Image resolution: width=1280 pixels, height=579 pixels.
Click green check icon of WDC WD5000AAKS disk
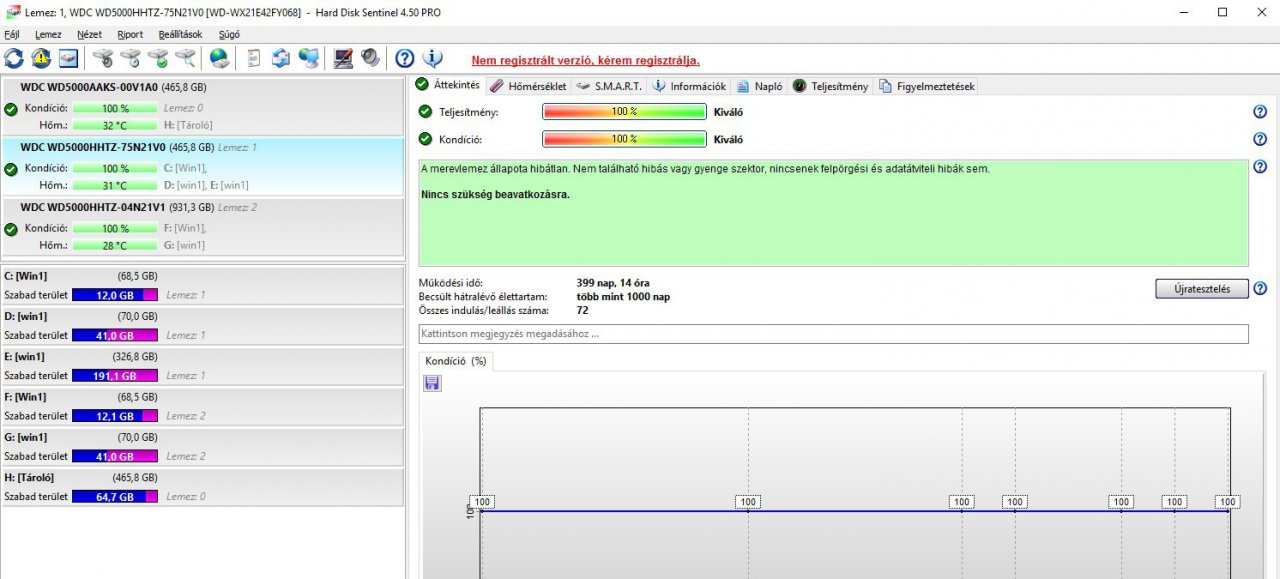pos(11,109)
